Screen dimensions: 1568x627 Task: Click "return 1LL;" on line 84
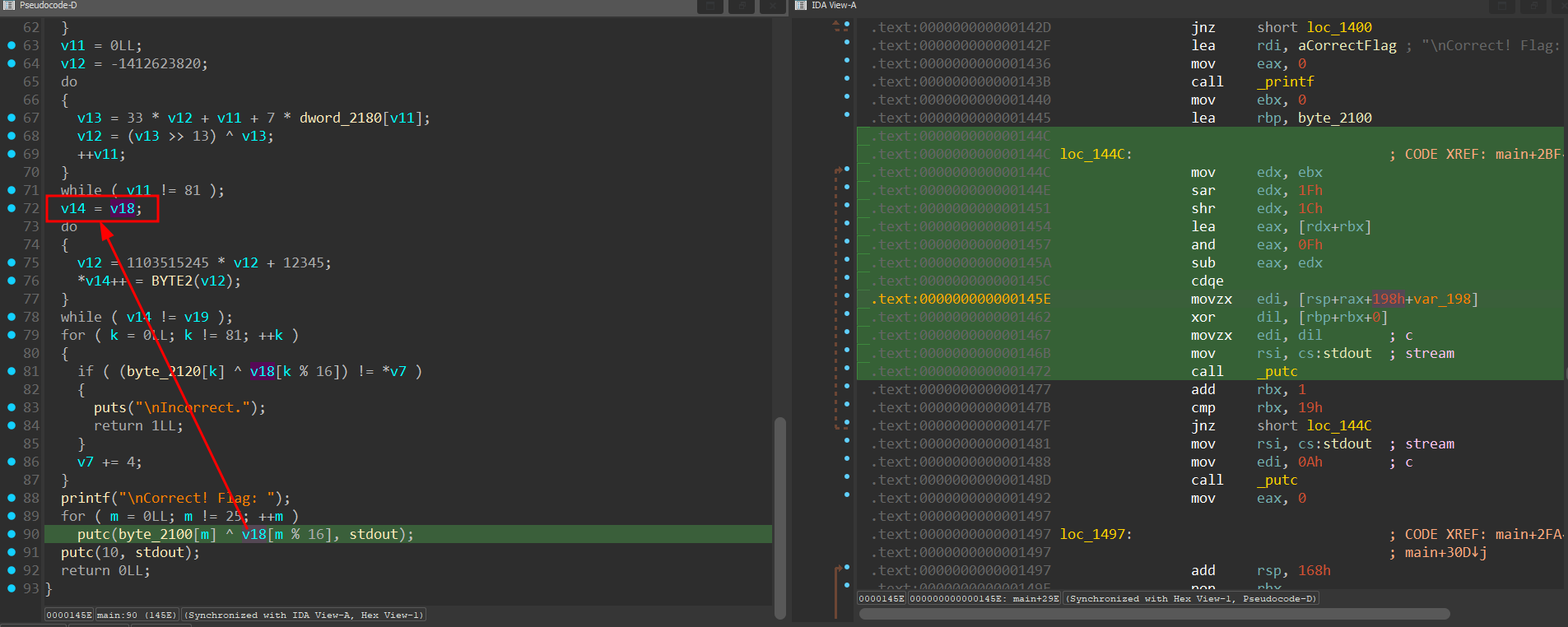[138, 425]
